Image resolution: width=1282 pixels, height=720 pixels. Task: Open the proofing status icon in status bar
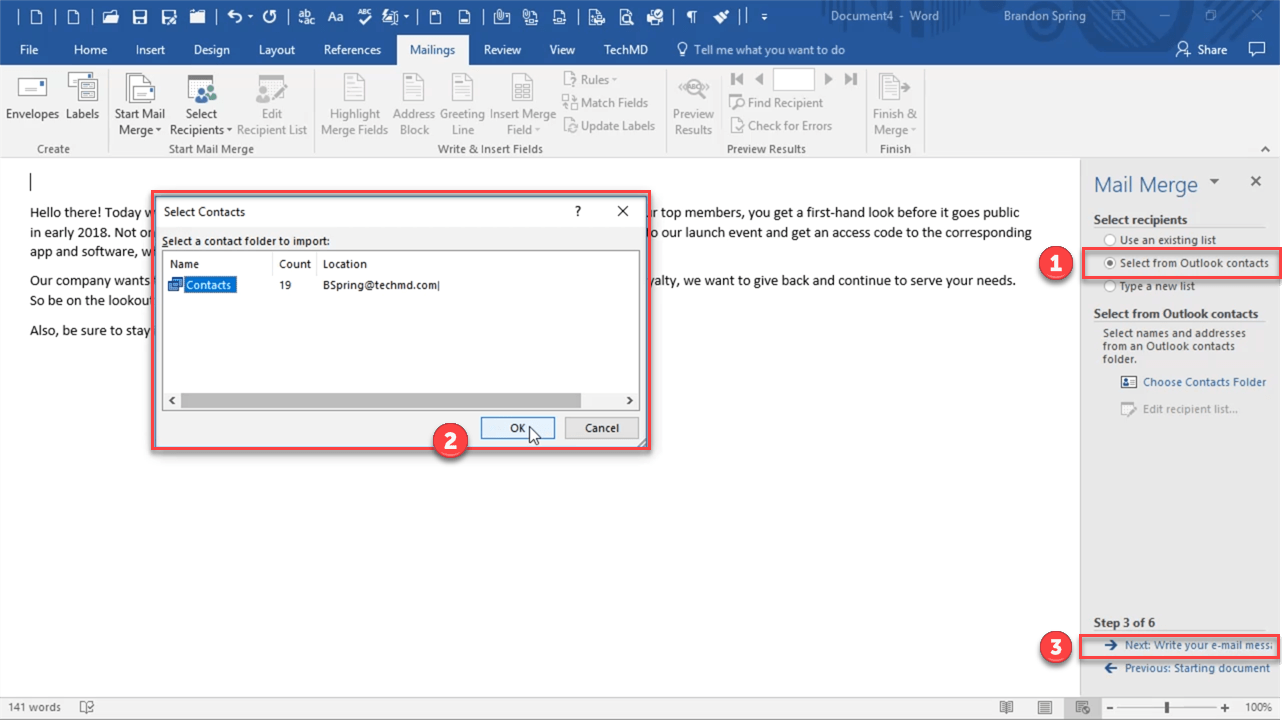pyautogui.click(x=87, y=707)
